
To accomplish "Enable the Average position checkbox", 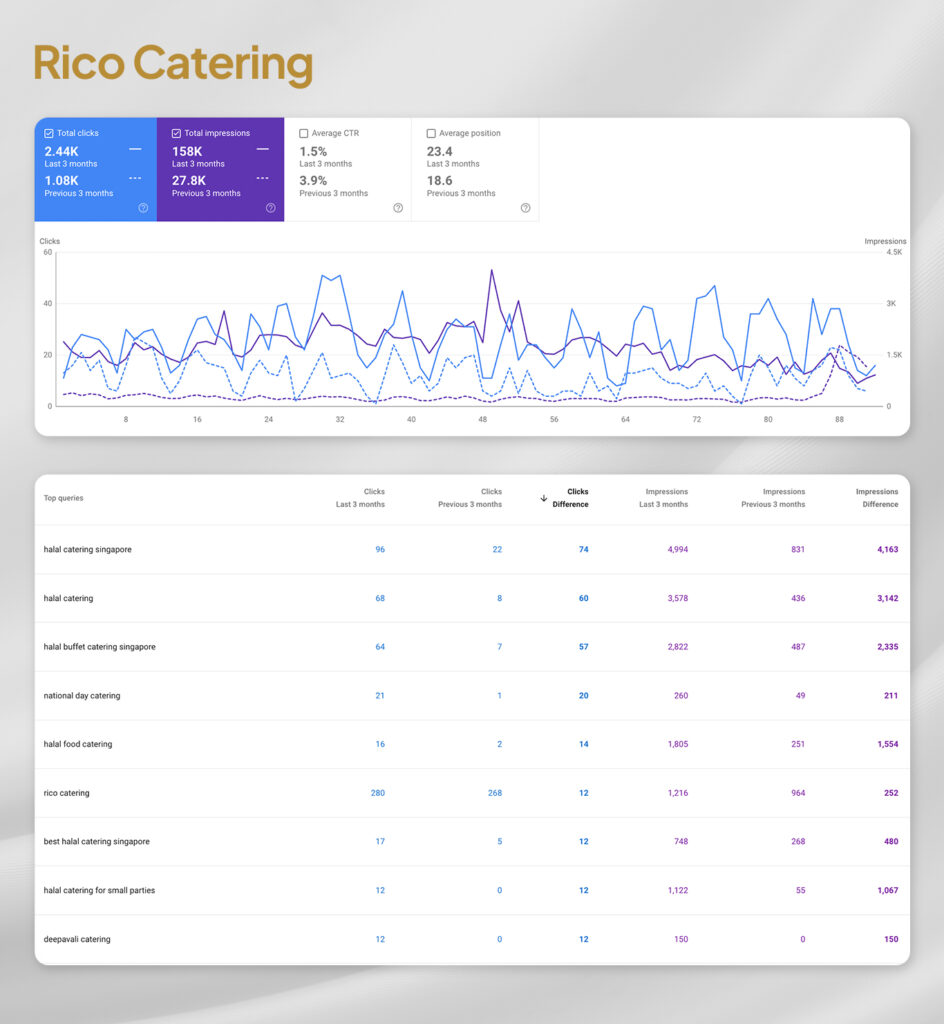I will pyautogui.click(x=431, y=133).
